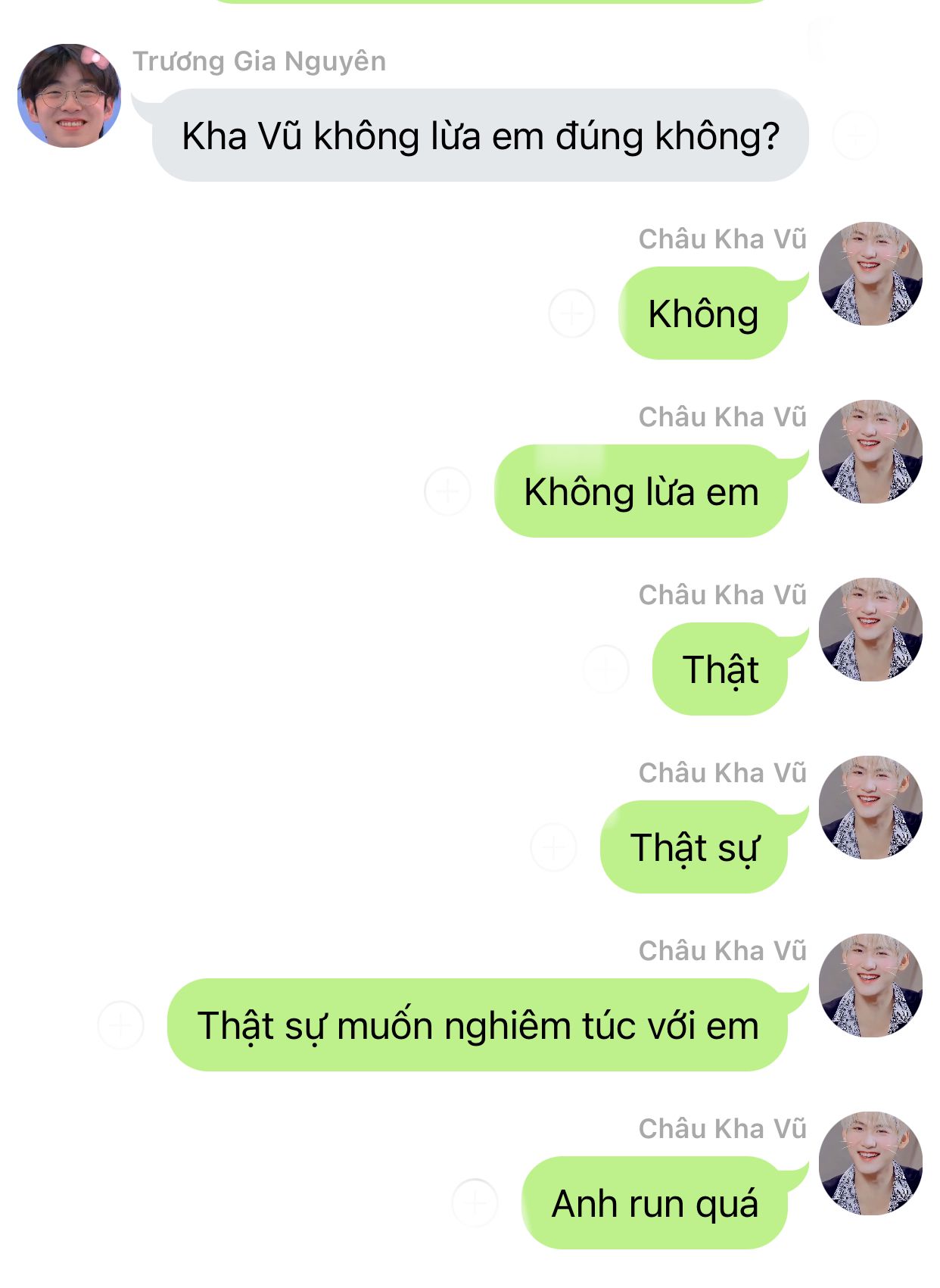Open Châu Kha Vũ's avatar beside "Không" message
The image size is (940, 1288).
coord(870,273)
